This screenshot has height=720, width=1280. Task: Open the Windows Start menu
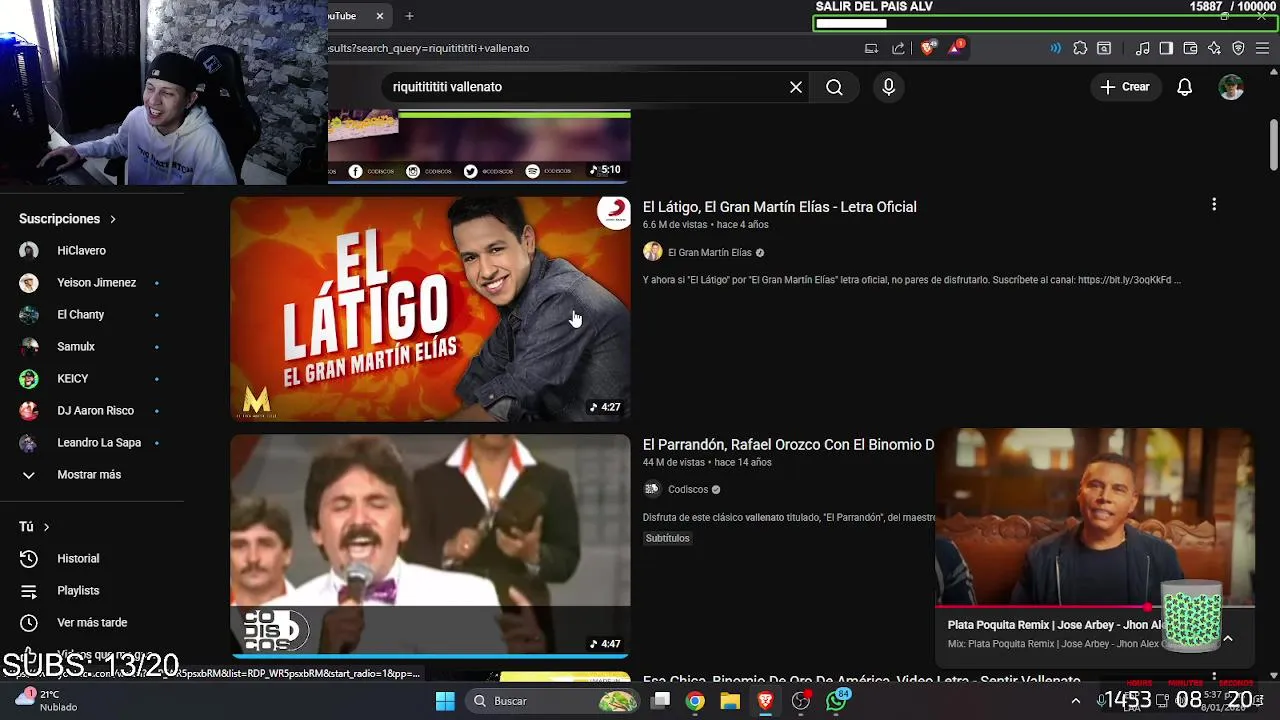click(x=445, y=701)
